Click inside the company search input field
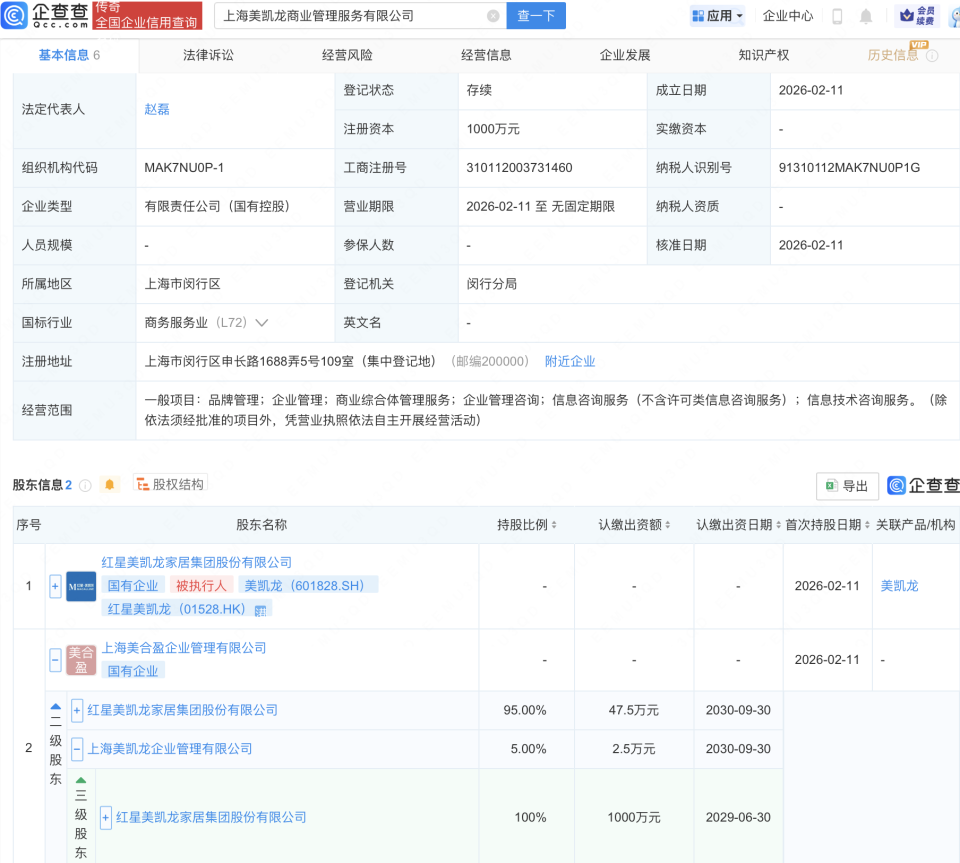This screenshot has height=863, width=960. click(x=350, y=16)
